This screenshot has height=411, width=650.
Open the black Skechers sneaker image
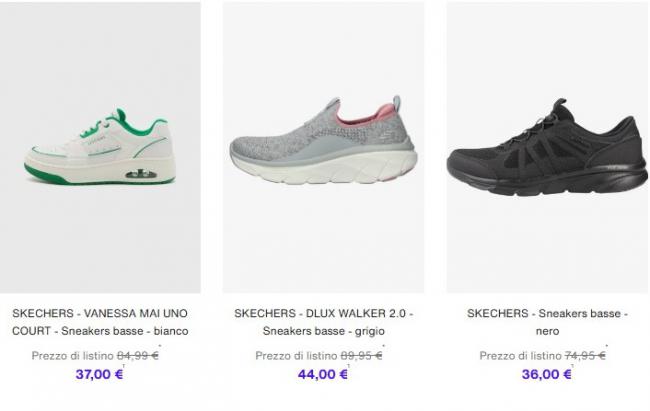point(547,148)
